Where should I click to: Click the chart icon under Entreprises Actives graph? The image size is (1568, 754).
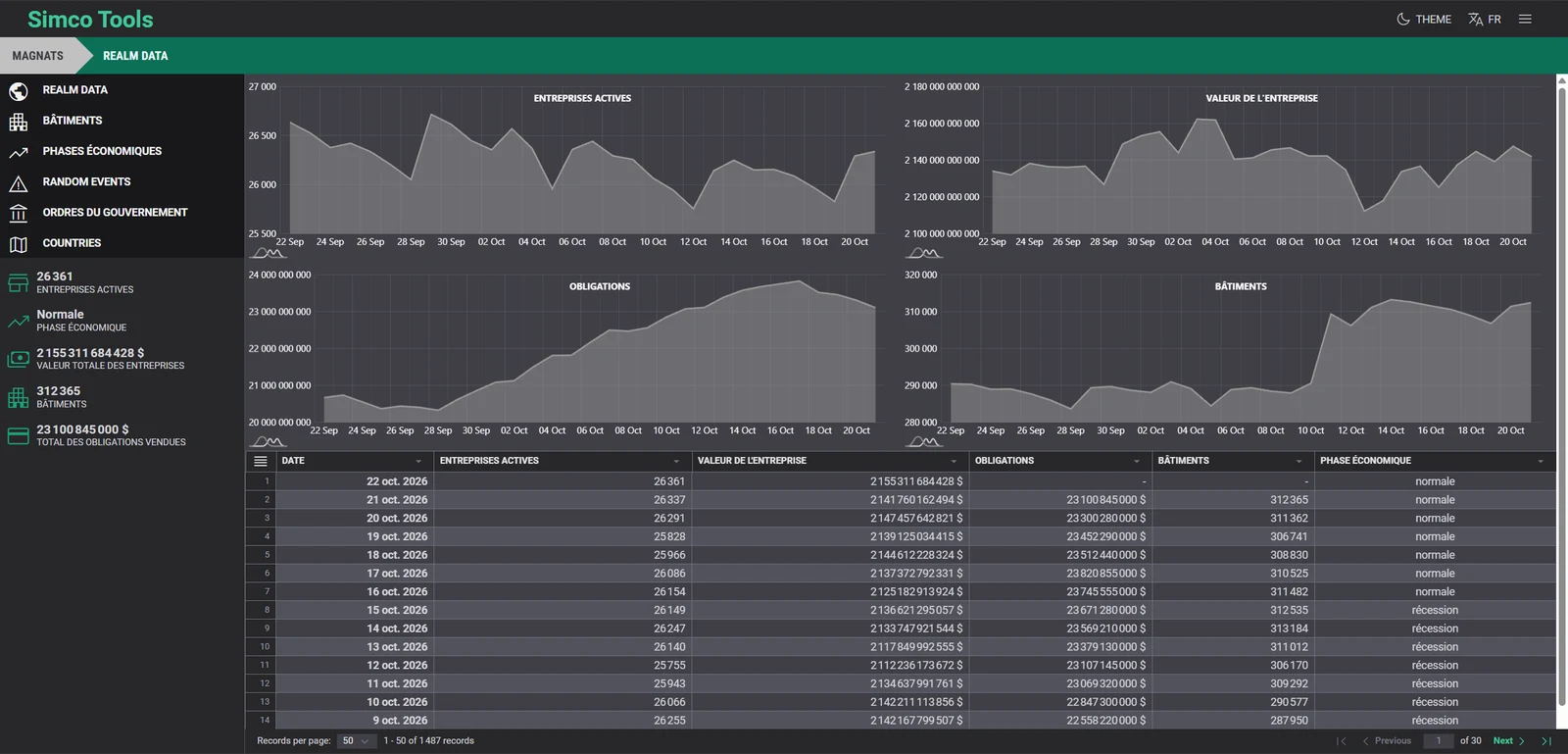pyautogui.click(x=269, y=253)
